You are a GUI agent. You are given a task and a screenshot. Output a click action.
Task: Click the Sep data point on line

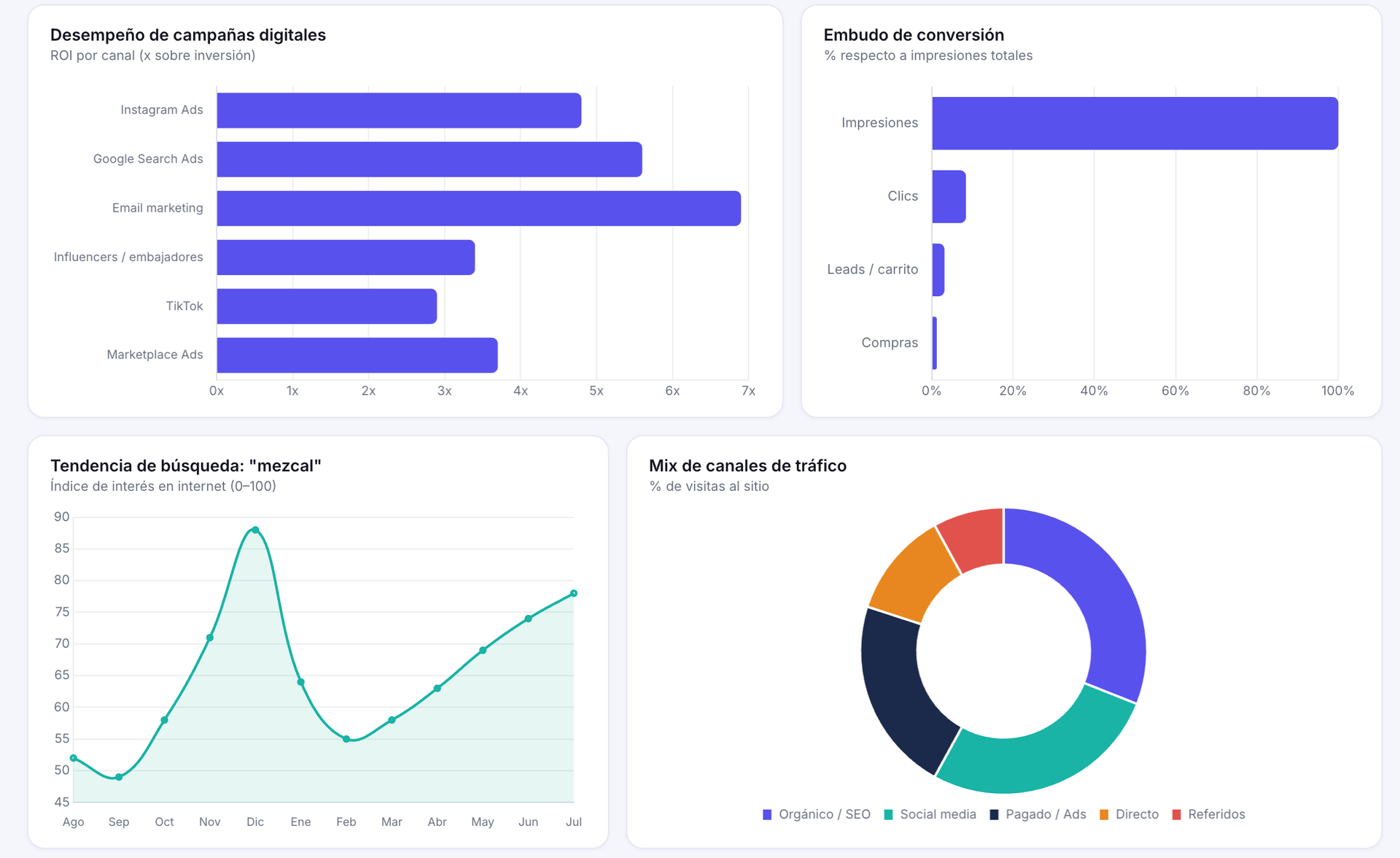pos(119,777)
